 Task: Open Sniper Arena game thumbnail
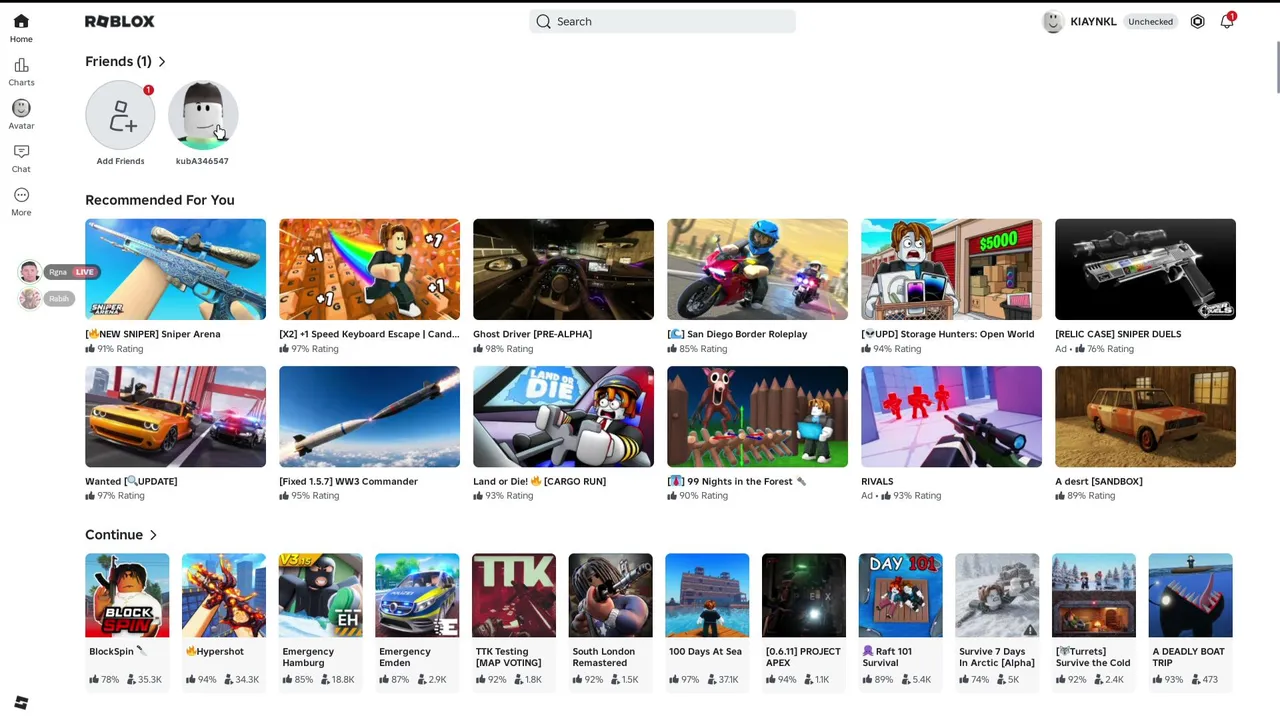pyautogui.click(x=176, y=269)
